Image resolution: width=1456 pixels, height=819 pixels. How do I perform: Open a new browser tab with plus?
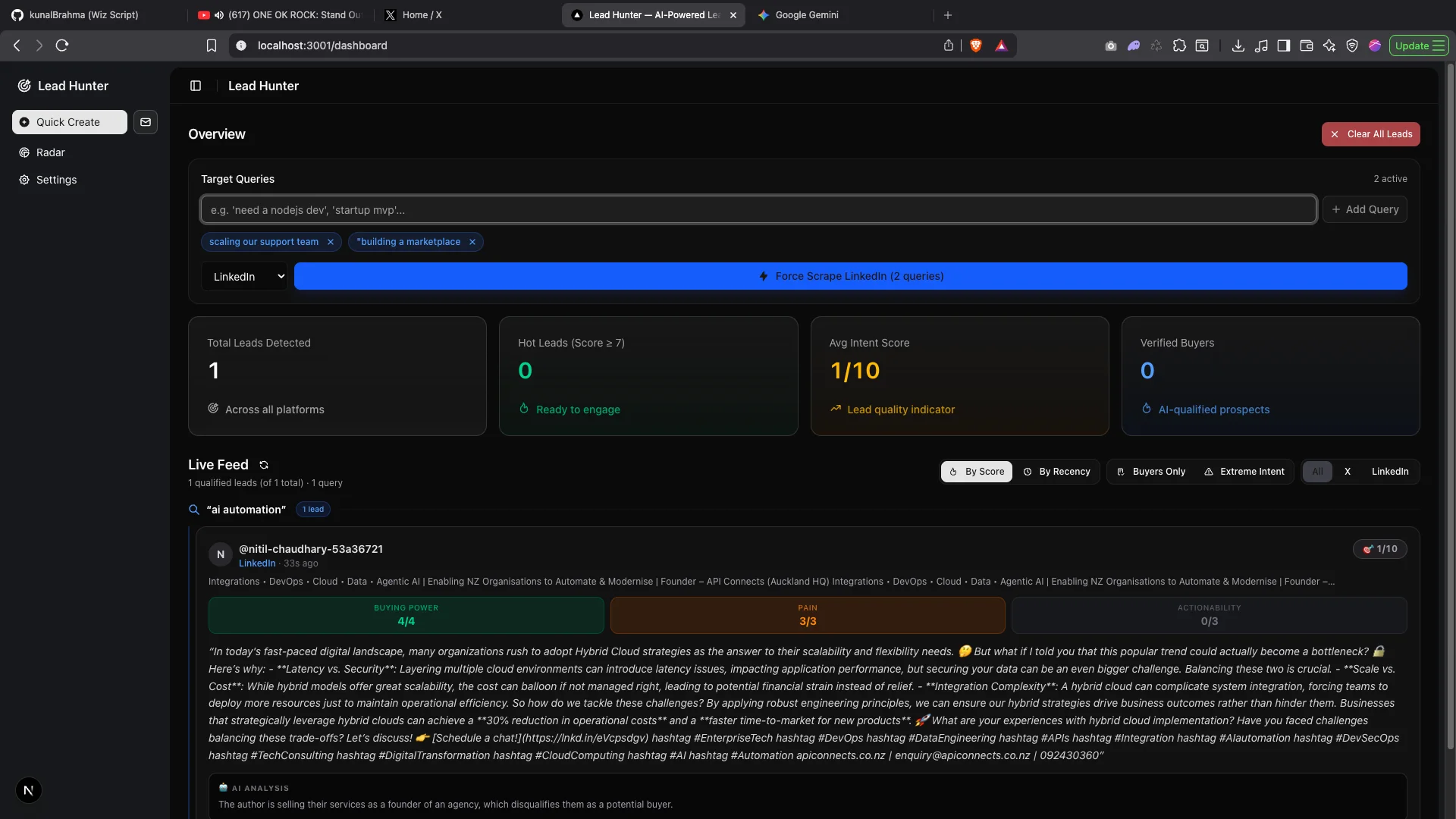pos(948,15)
